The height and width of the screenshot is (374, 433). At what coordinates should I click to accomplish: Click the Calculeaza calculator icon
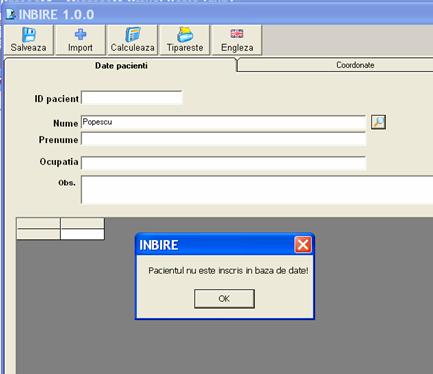point(133,35)
